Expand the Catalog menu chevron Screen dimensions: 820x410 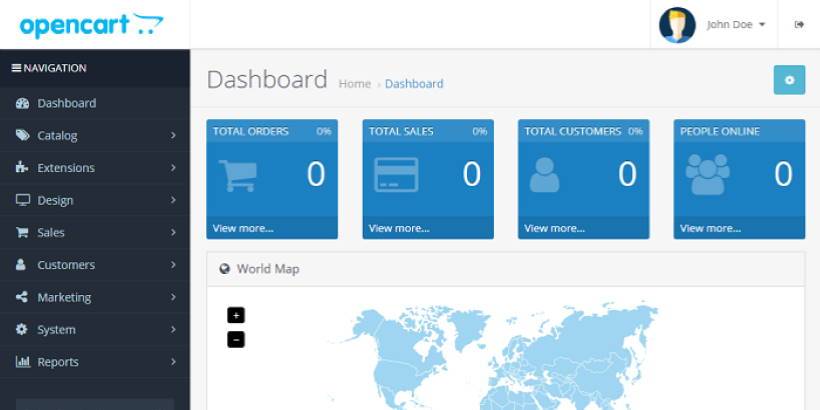(x=173, y=135)
